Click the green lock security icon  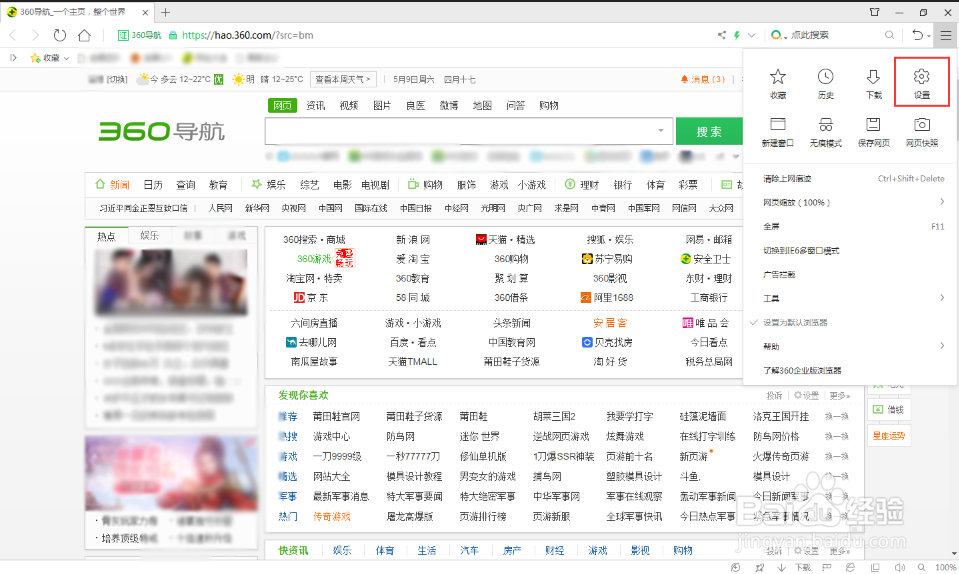[173, 35]
